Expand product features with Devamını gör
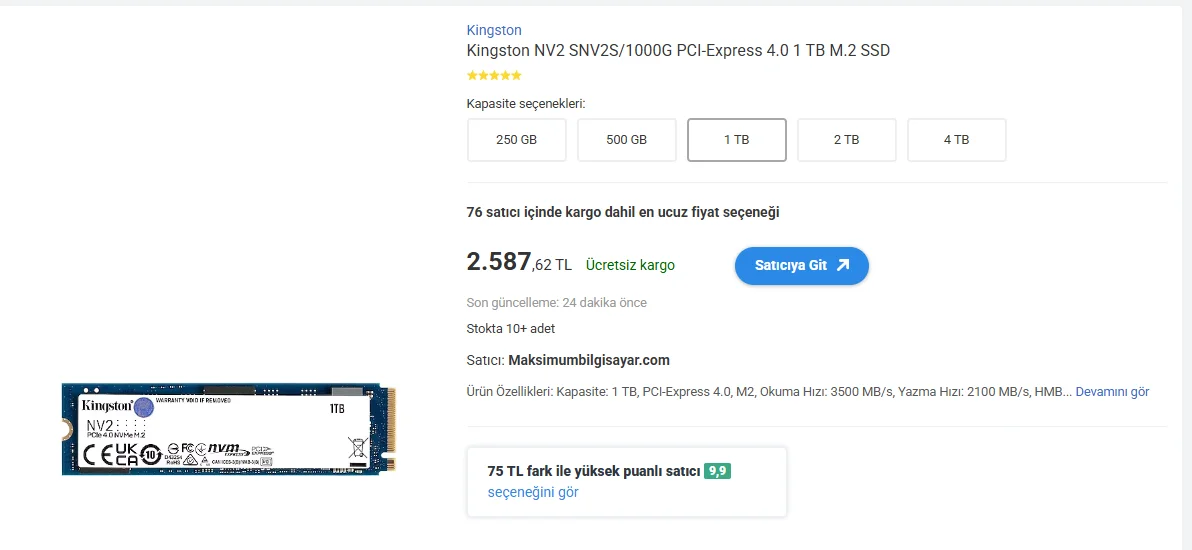The width and height of the screenshot is (1192, 550). point(1112,392)
